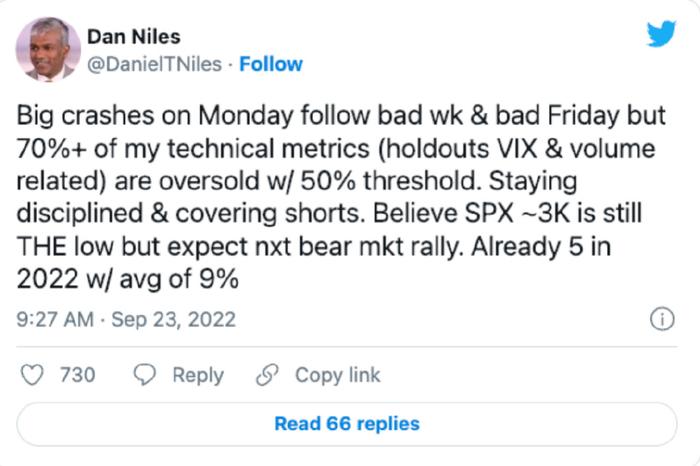Click the Reply text label
Viewport: 700px width, 466px height.
[198, 375]
